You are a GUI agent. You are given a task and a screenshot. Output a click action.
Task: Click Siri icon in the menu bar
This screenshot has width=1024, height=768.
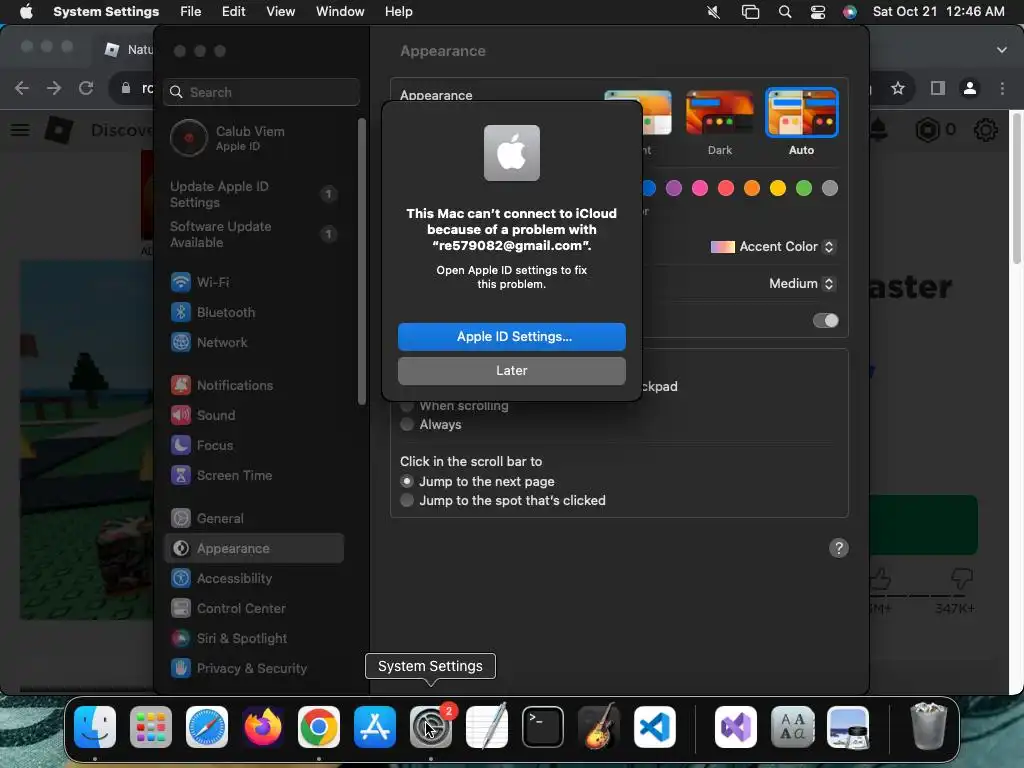(x=850, y=12)
